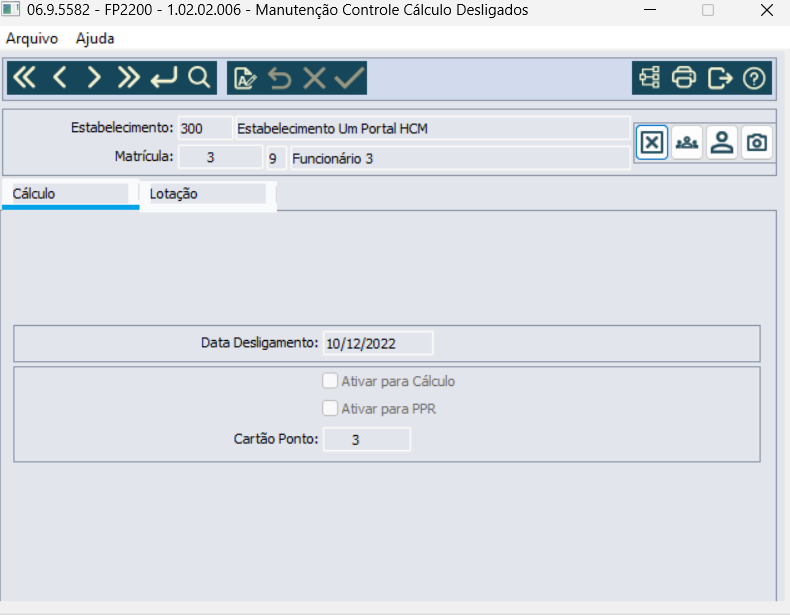This screenshot has width=790, height=615.
Task: Click the cancel X toolbar icon
Action: (x=314, y=78)
